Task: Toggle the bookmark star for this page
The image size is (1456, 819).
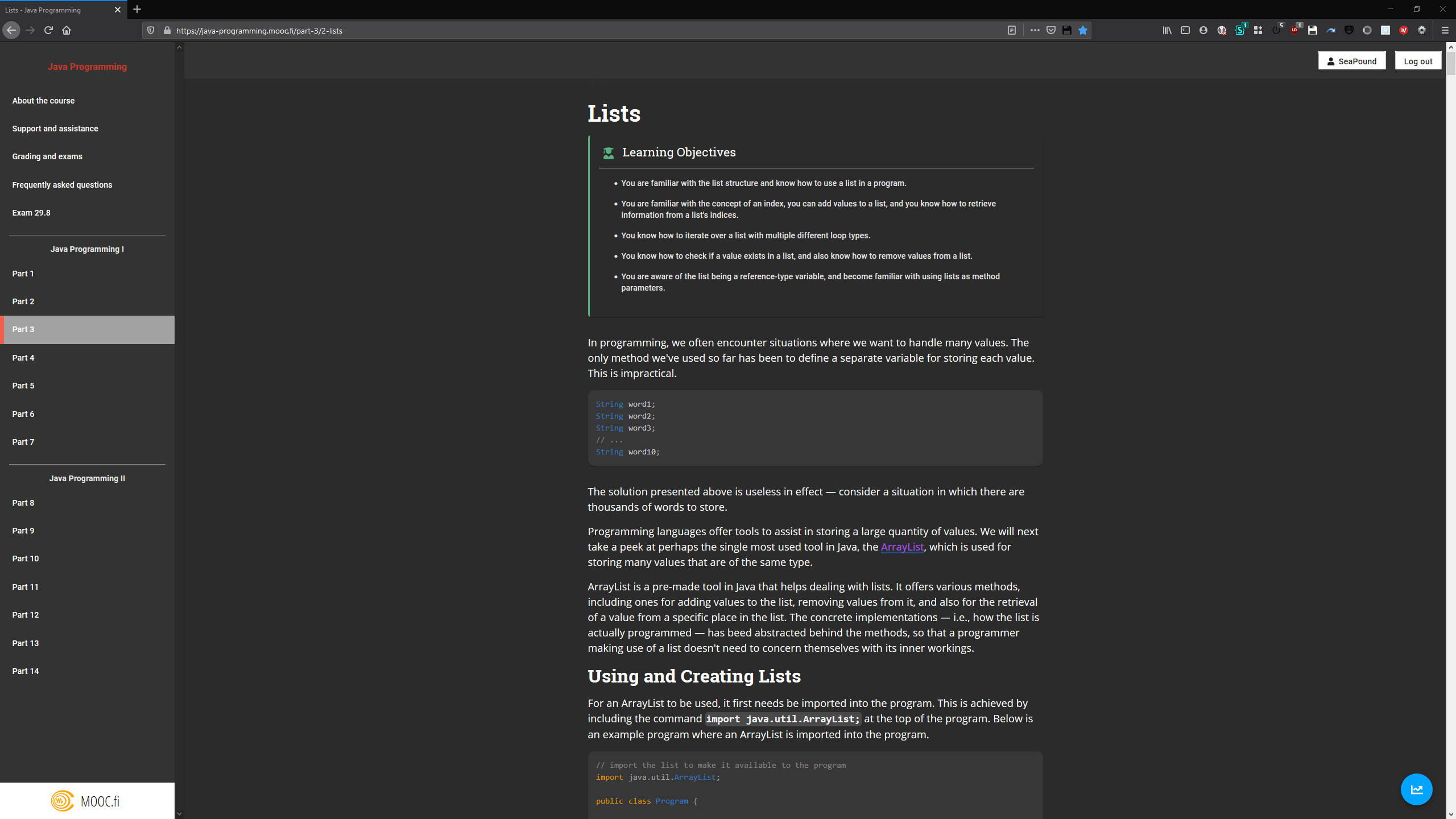Action: (1083, 30)
